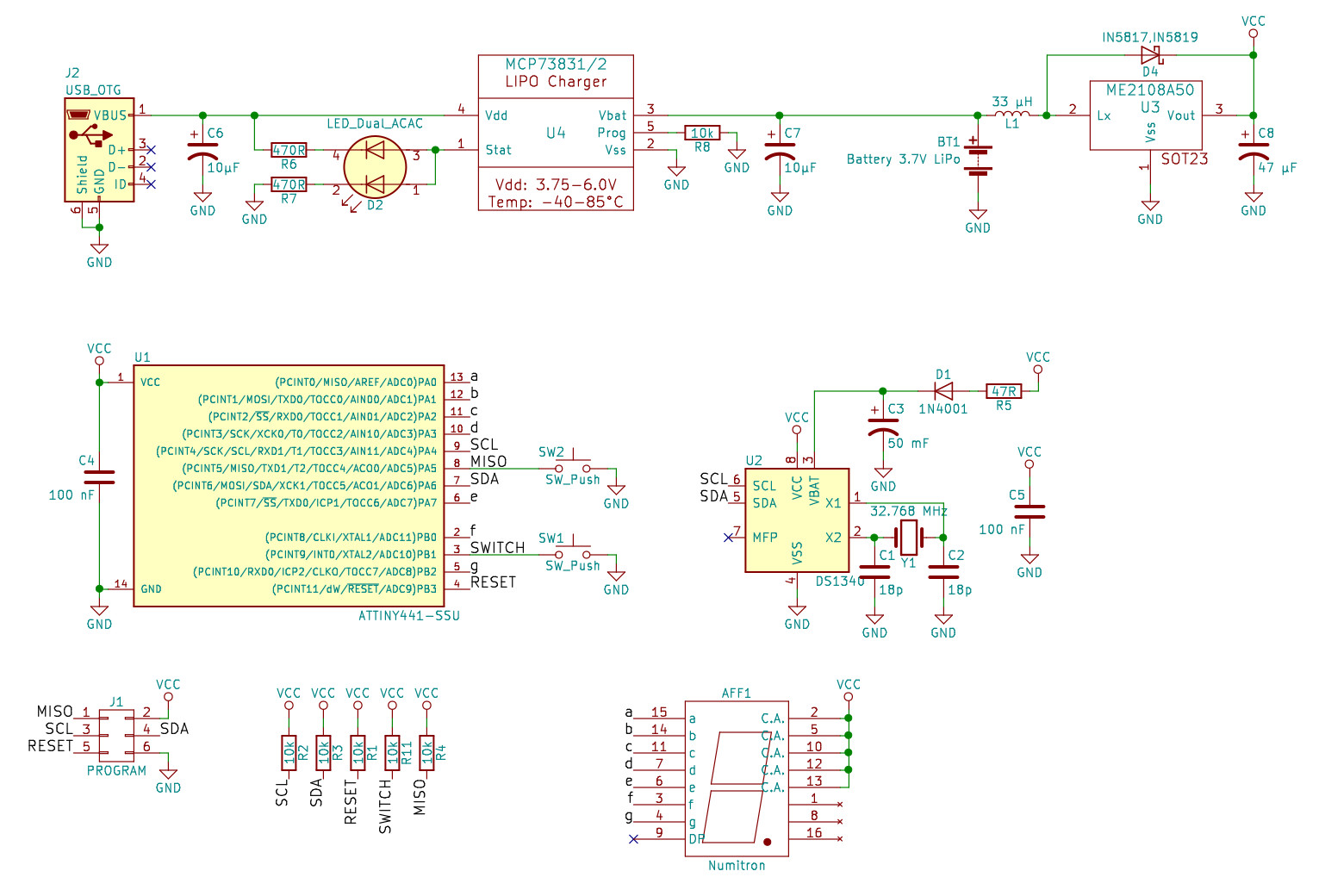
Task: Click the ATTINY441-SSU label under U1
Action: click(409, 616)
